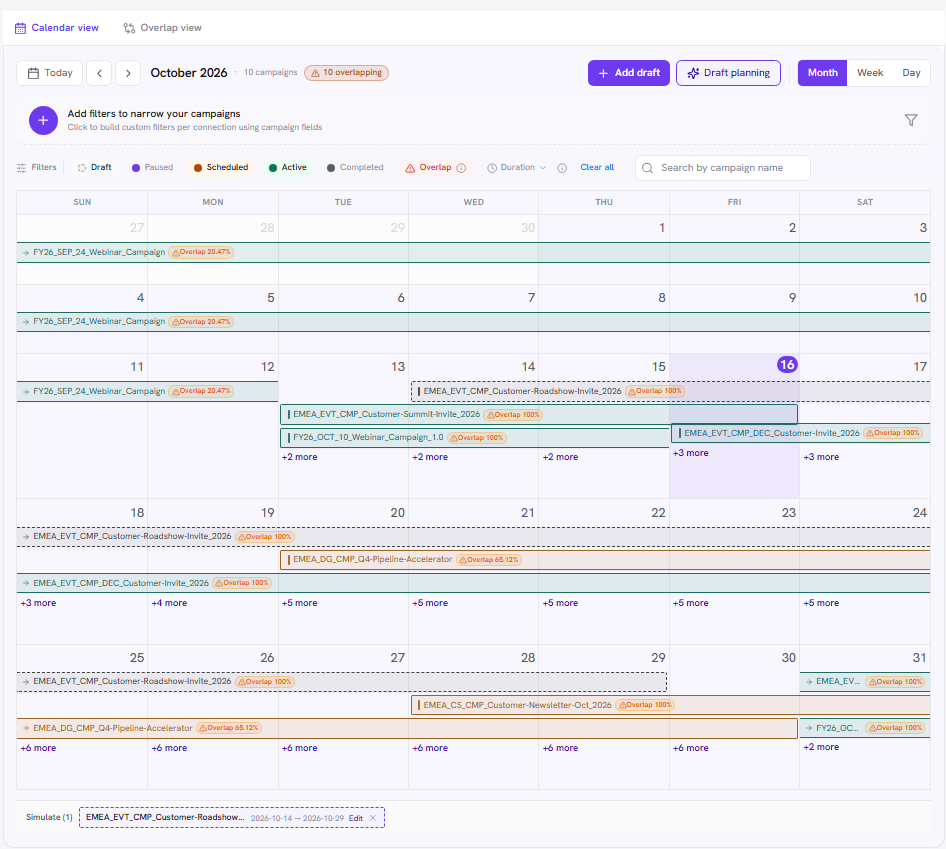This screenshot has height=849, width=946.
Task: Select simulated EMEA_EVT_CMP_Customer-Roadshow chip
Action: (232, 818)
